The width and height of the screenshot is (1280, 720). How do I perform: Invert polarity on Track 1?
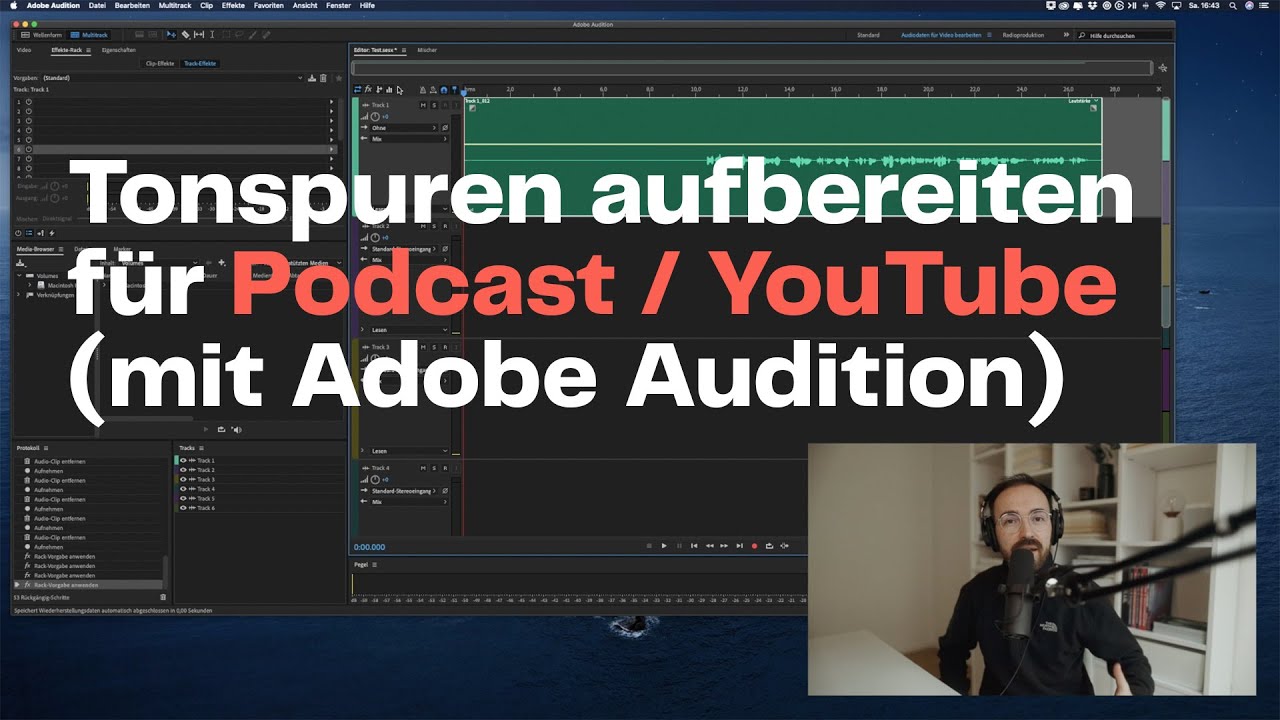(x=445, y=128)
